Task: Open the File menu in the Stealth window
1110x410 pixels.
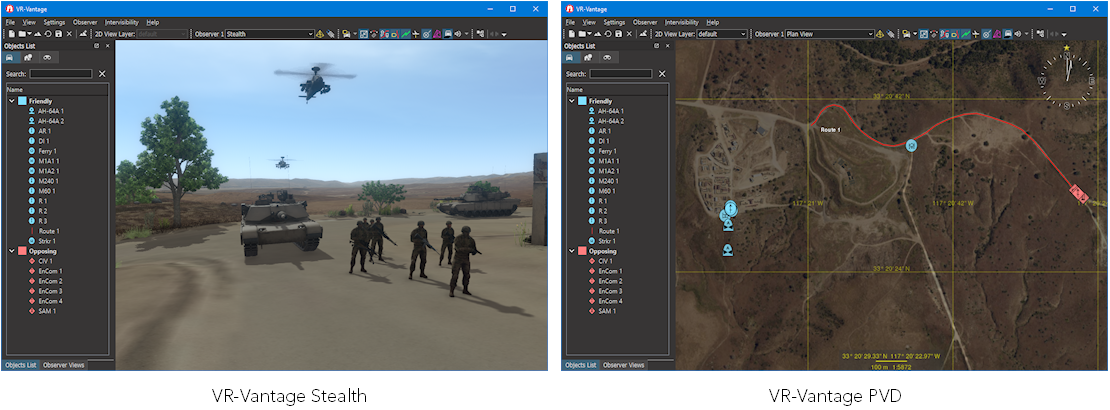Action: click(x=10, y=23)
